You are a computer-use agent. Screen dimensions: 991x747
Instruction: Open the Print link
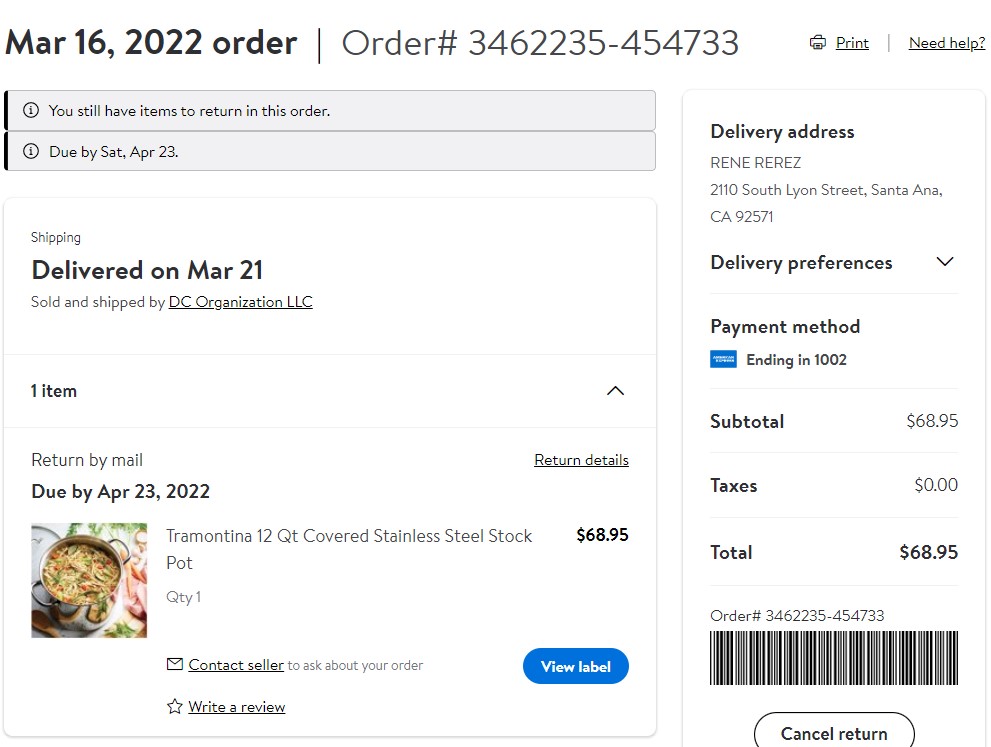pos(852,42)
